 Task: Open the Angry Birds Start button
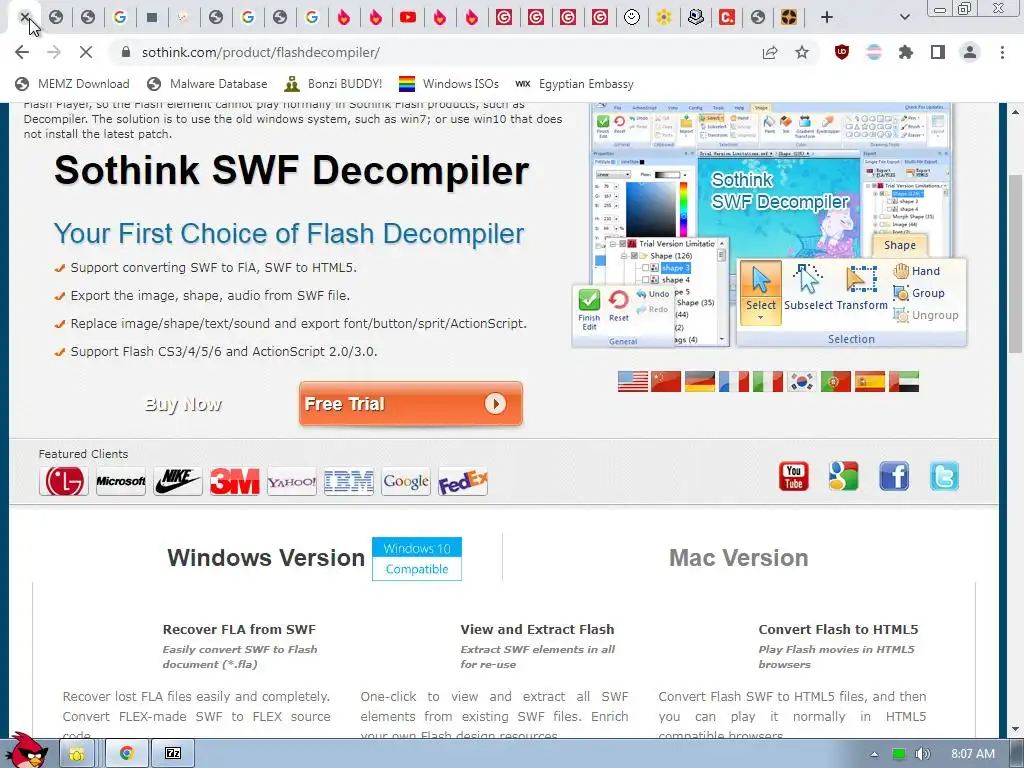[27, 751]
